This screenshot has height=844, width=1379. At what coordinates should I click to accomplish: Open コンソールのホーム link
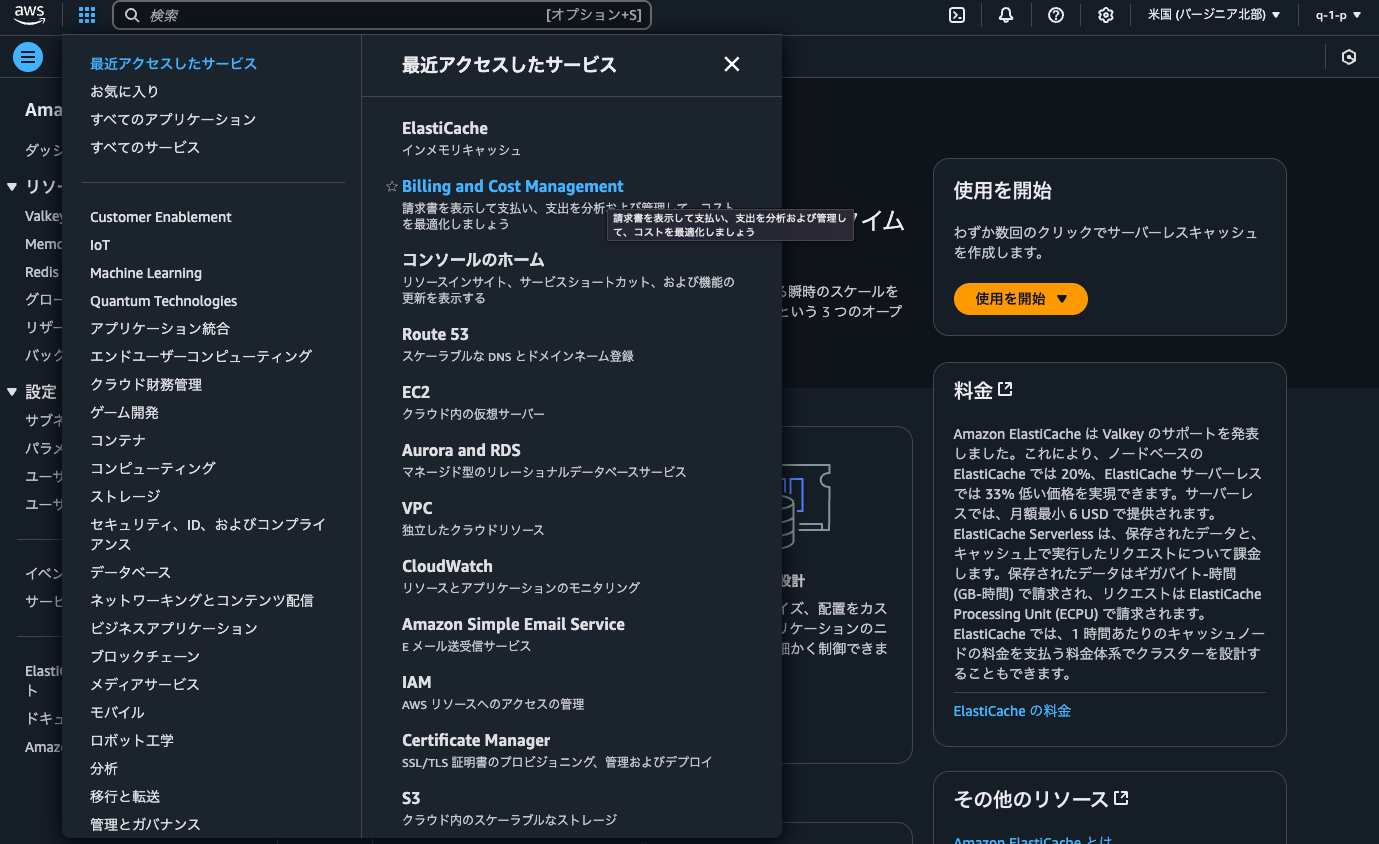(x=473, y=260)
